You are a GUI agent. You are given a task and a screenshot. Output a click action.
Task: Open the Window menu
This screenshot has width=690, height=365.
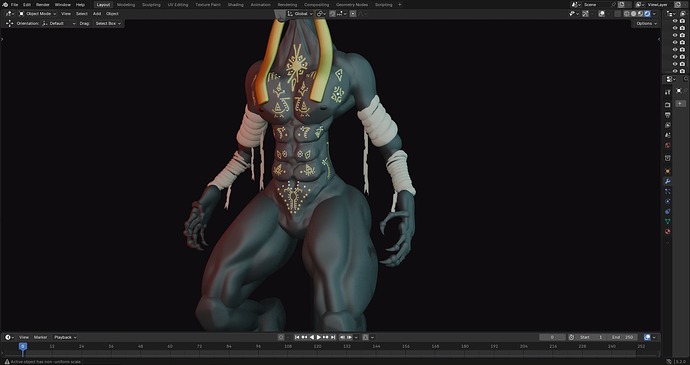(62, 4)
